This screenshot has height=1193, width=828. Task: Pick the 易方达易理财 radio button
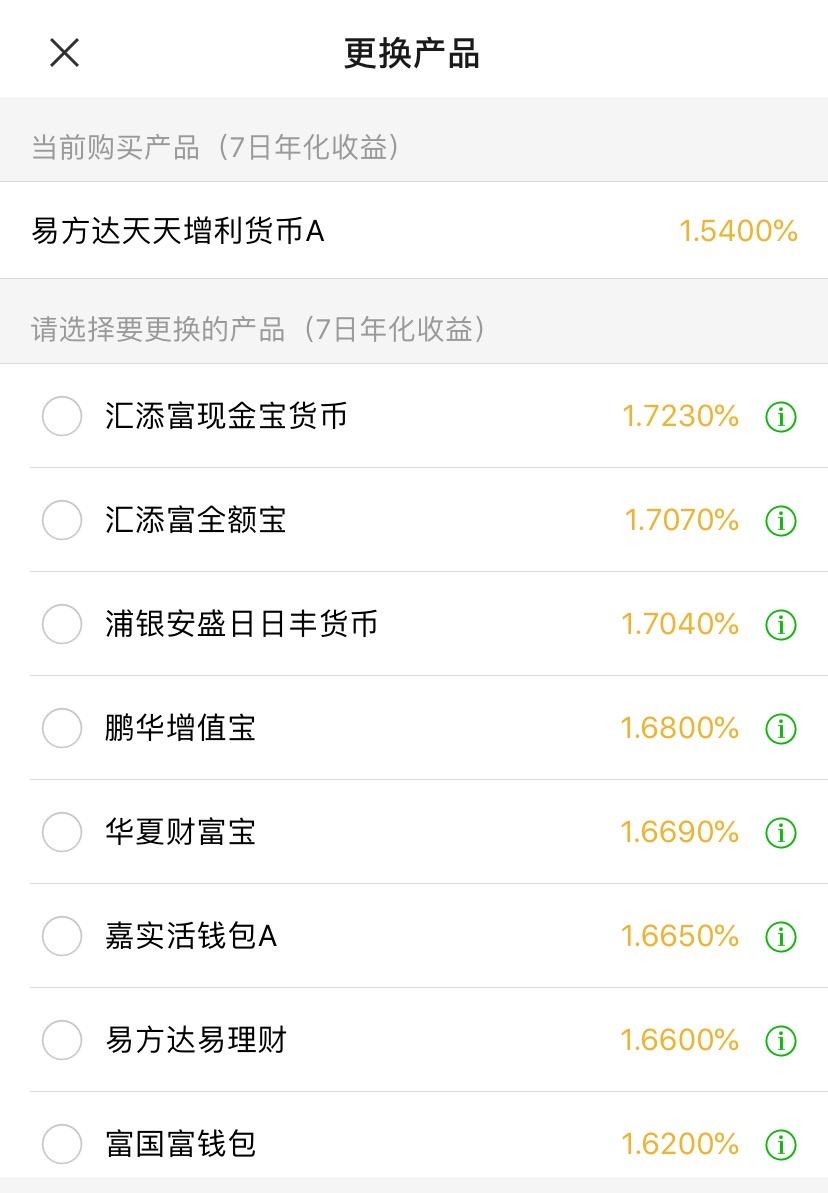pos(62,1039)
